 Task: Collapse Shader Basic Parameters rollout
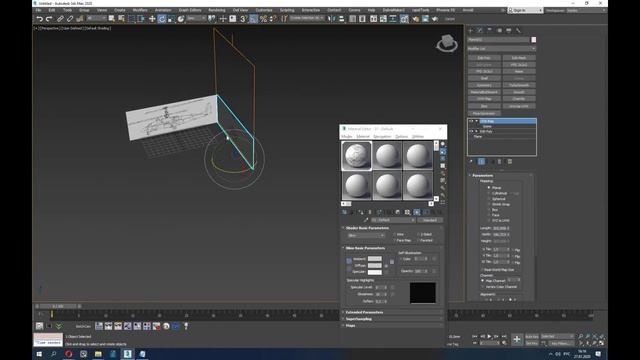(367, 228)
